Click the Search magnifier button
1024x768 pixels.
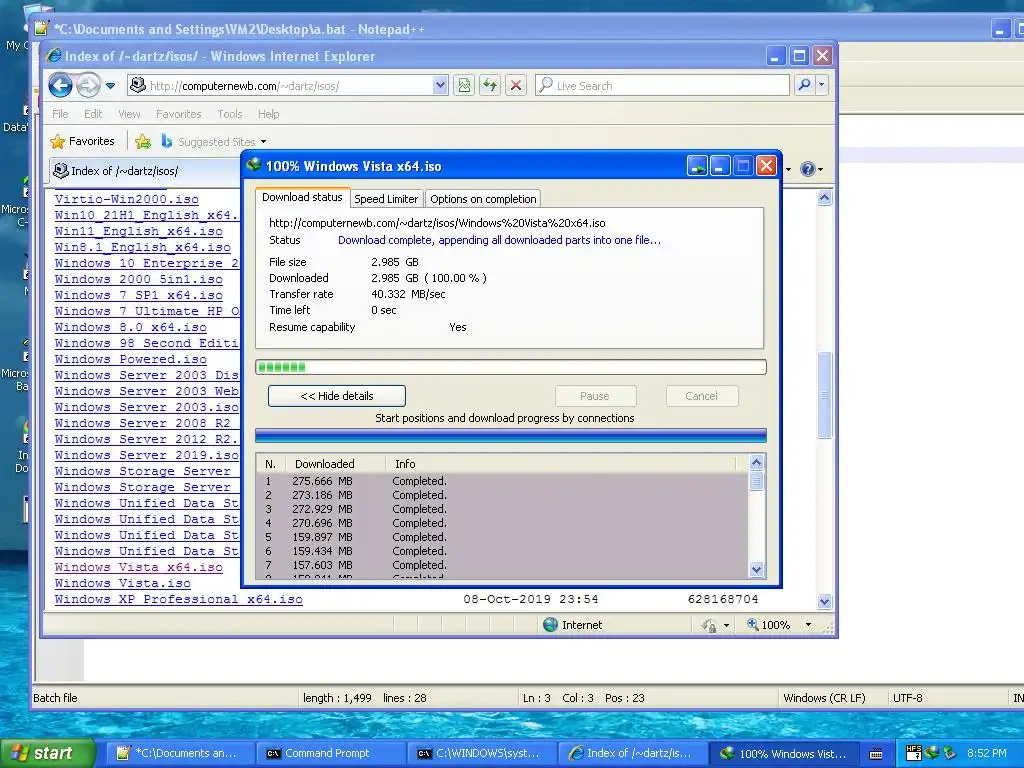tap(805, 85)
